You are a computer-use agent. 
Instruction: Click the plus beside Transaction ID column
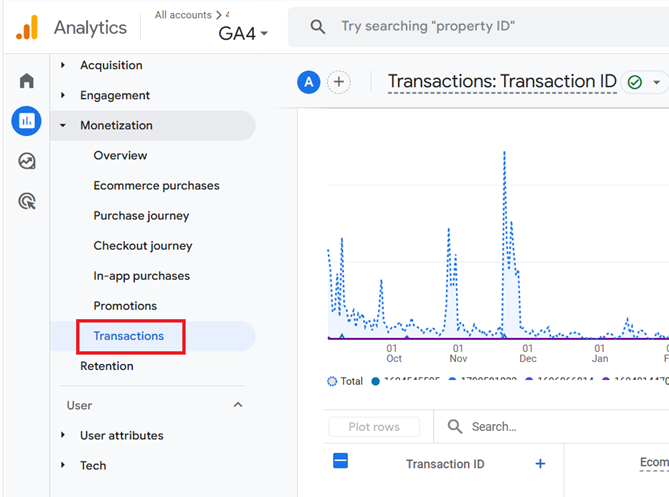click(x=540, y=464)
